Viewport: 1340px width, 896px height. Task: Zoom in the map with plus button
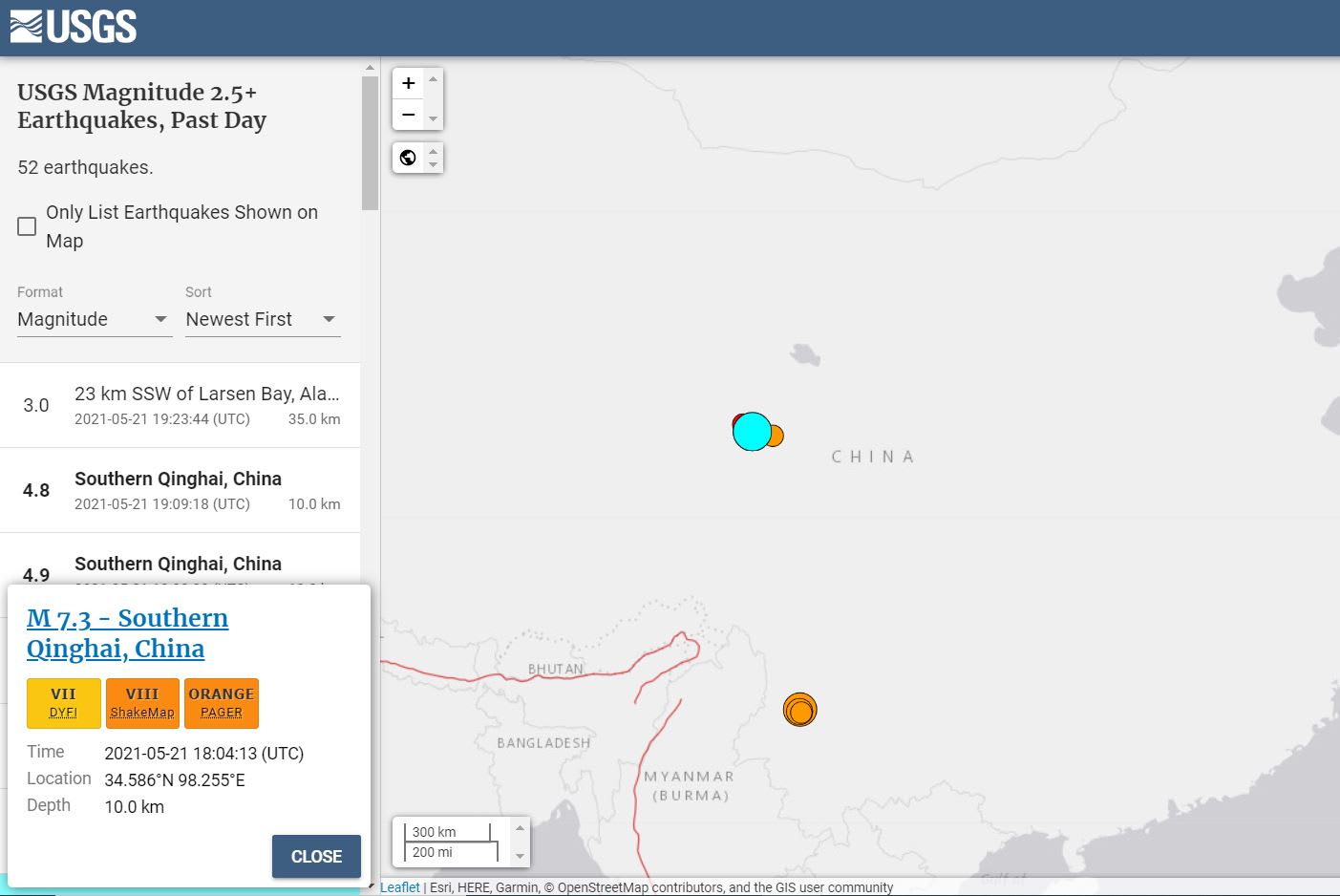point(409,83)
